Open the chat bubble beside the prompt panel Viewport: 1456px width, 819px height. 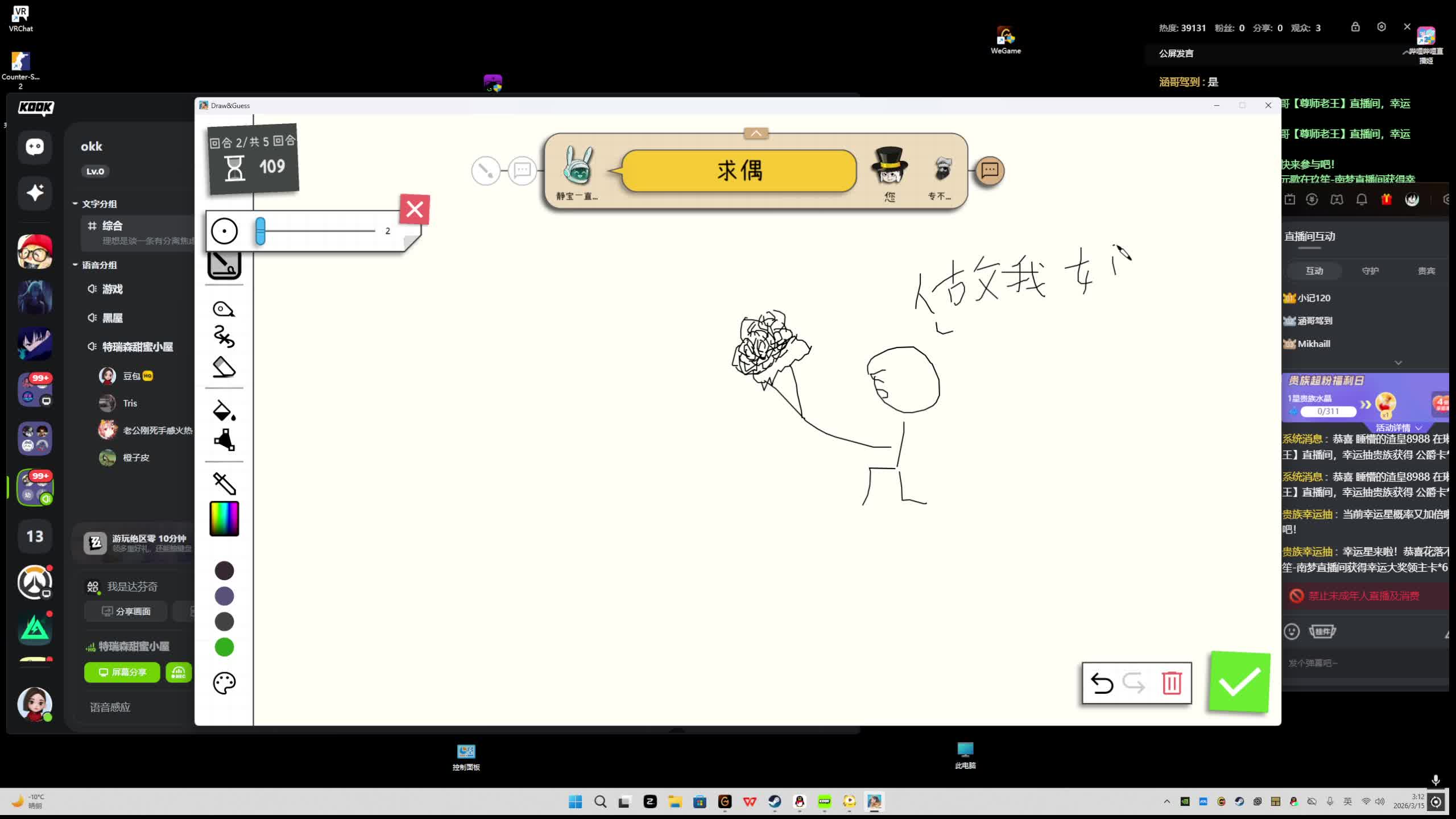pos(990,170)
